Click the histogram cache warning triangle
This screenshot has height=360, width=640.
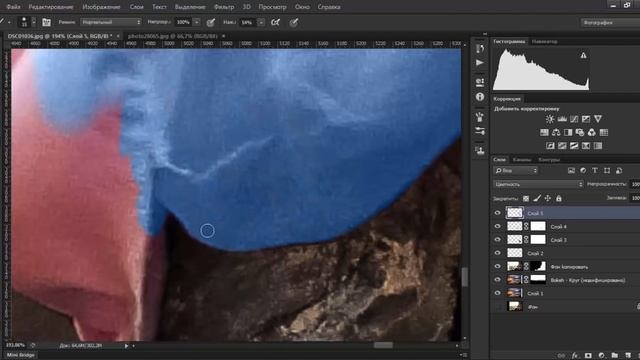pos(583,55)
